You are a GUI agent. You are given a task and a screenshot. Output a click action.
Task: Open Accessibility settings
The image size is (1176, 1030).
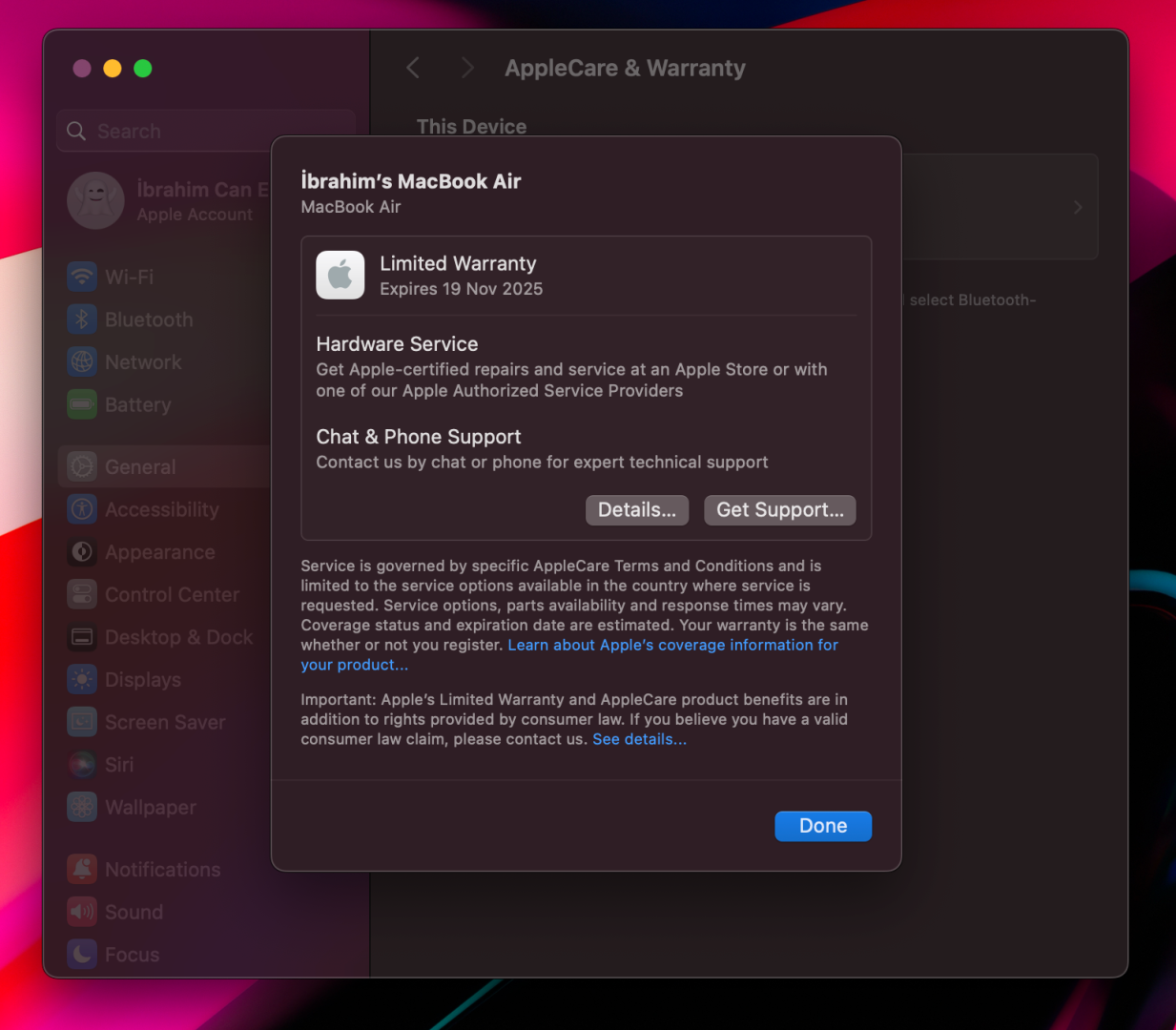(162, 509)
